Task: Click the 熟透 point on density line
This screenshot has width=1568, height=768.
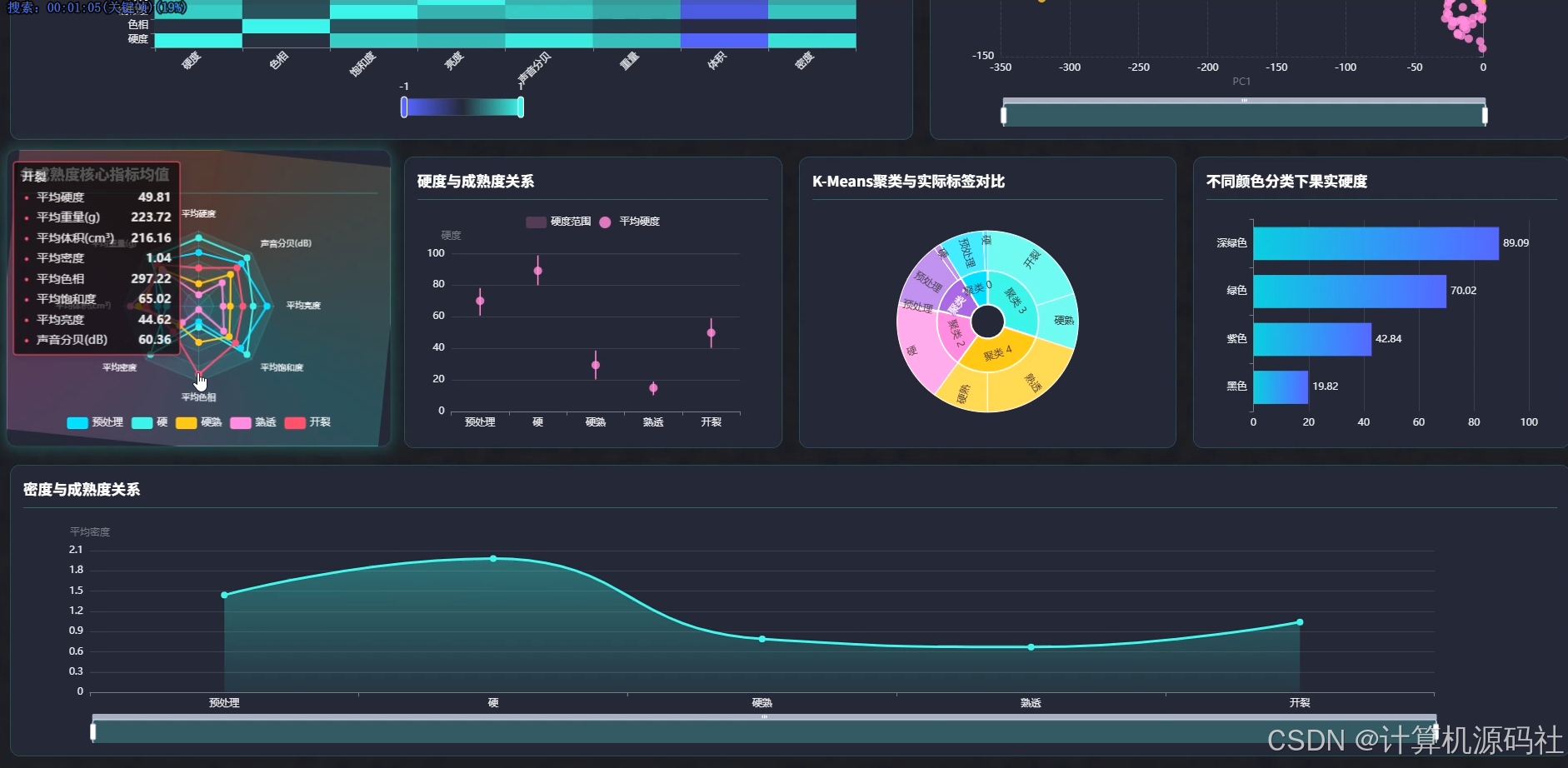Action: coord(1031,647)
